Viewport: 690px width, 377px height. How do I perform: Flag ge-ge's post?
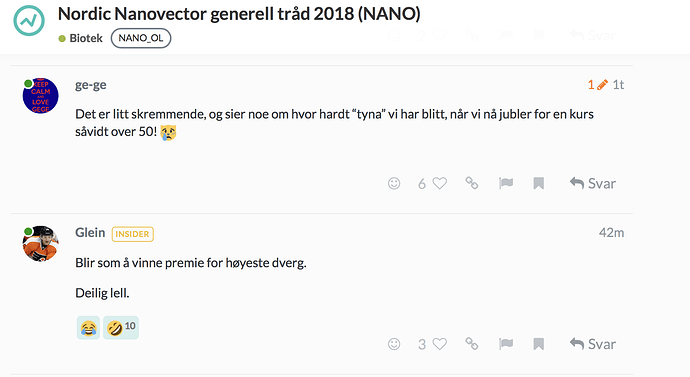[506, 183]
